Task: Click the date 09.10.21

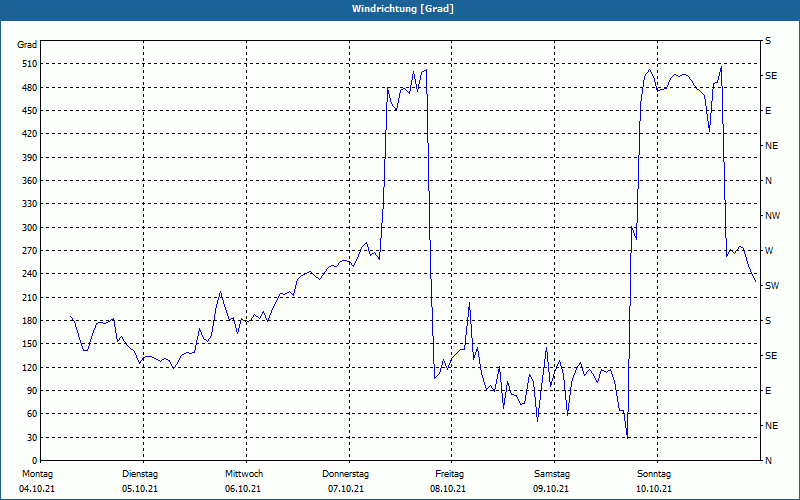Action: [x=551, y=489]
